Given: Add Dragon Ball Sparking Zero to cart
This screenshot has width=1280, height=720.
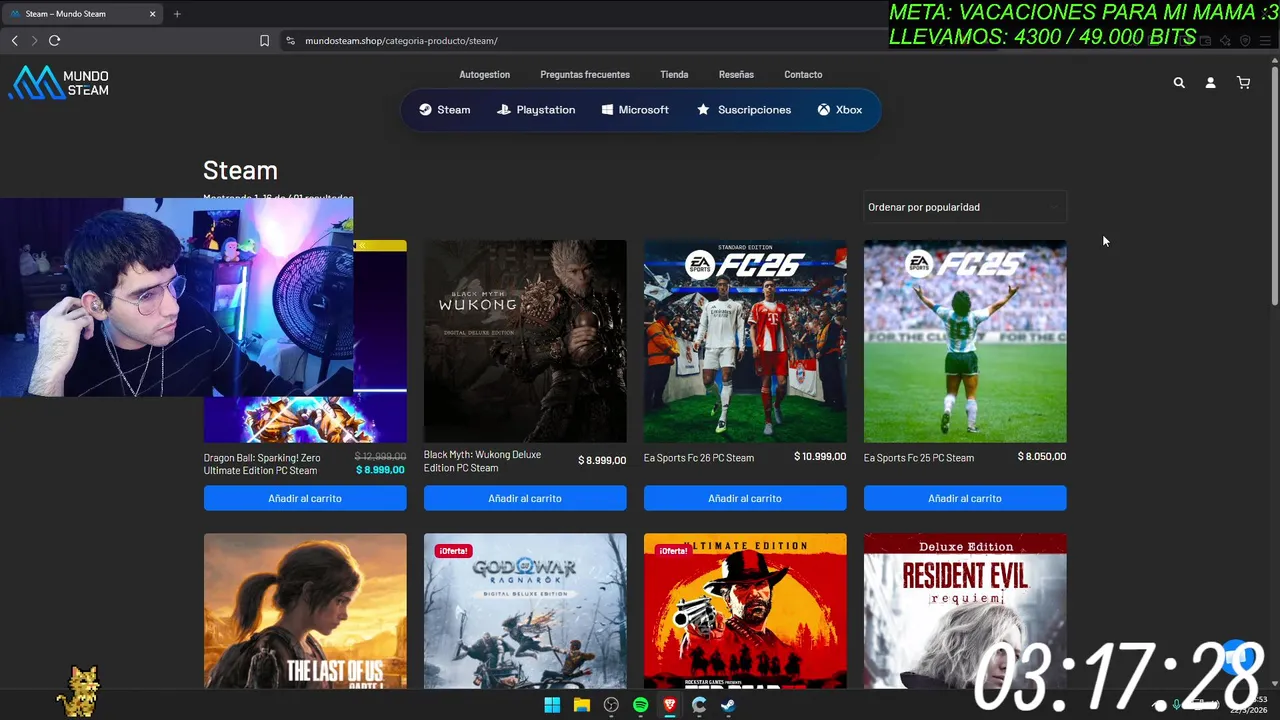Looking at the screenshot, I should click(305, 498).
